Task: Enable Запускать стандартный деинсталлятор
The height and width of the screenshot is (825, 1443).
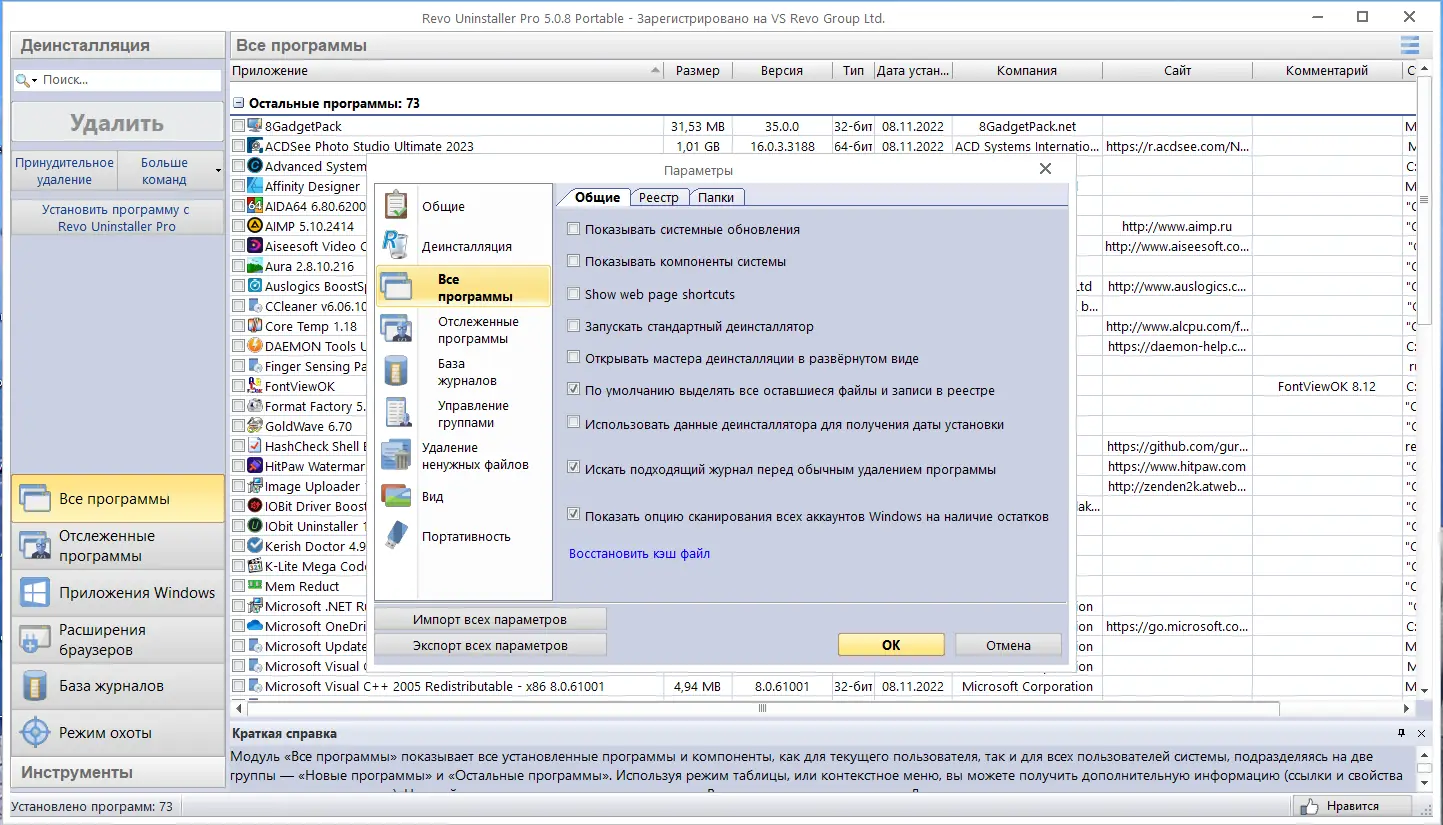Action: (x=574, y=326)
